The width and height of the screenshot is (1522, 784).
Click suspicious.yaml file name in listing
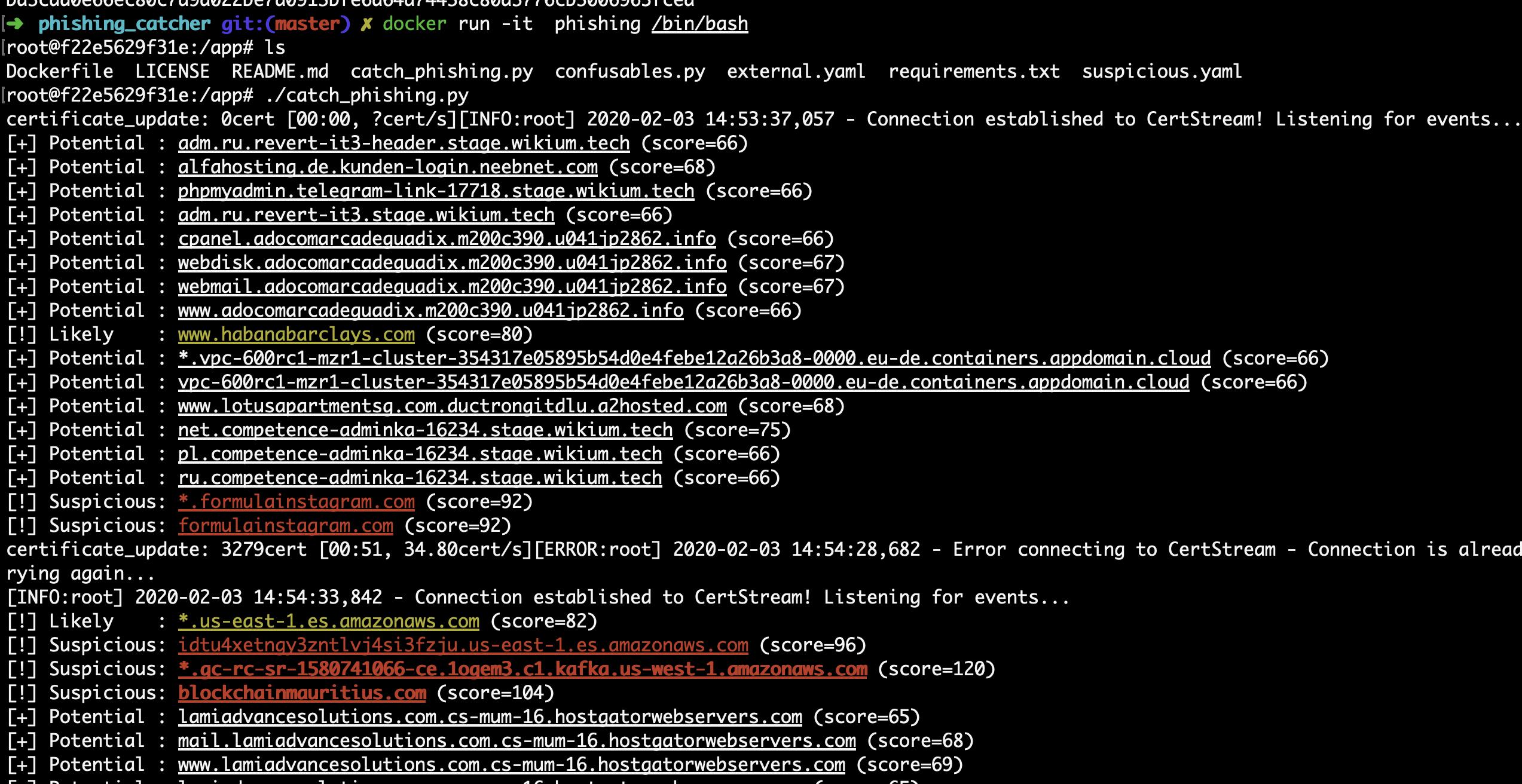pyautogui.click(x=1162, y=72)
